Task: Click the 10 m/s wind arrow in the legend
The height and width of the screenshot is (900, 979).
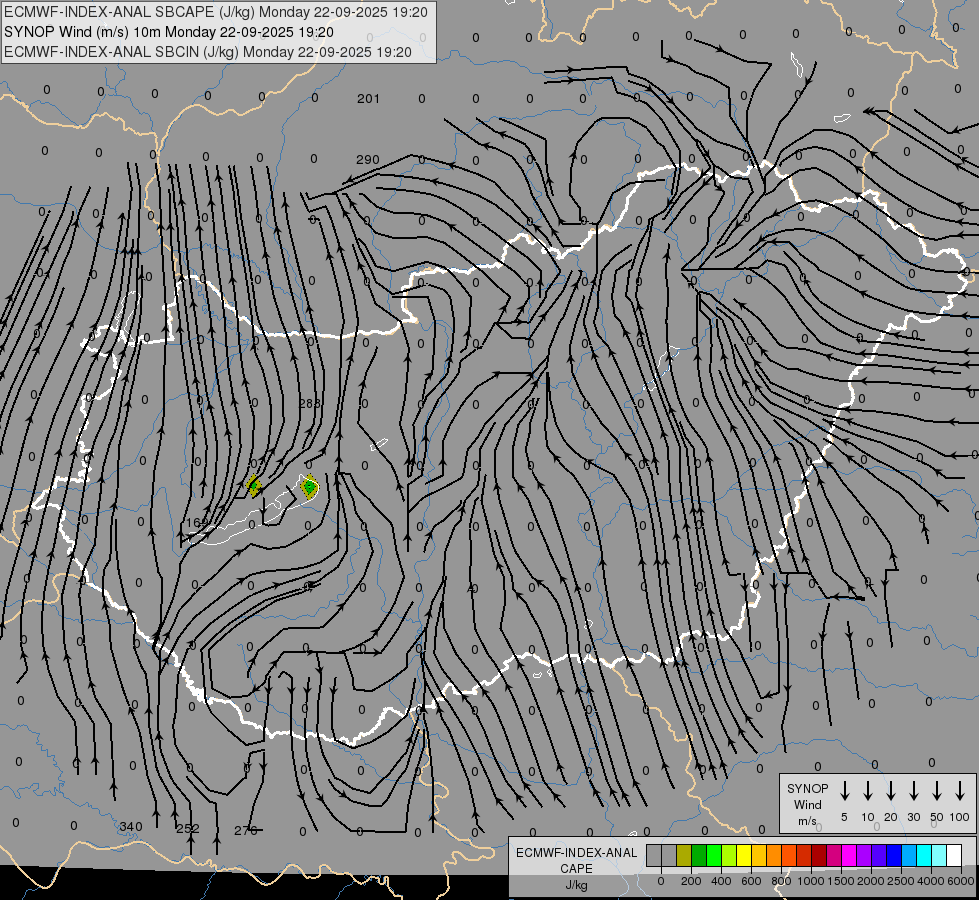Action: pyautogui.click(x=867, y=791)
